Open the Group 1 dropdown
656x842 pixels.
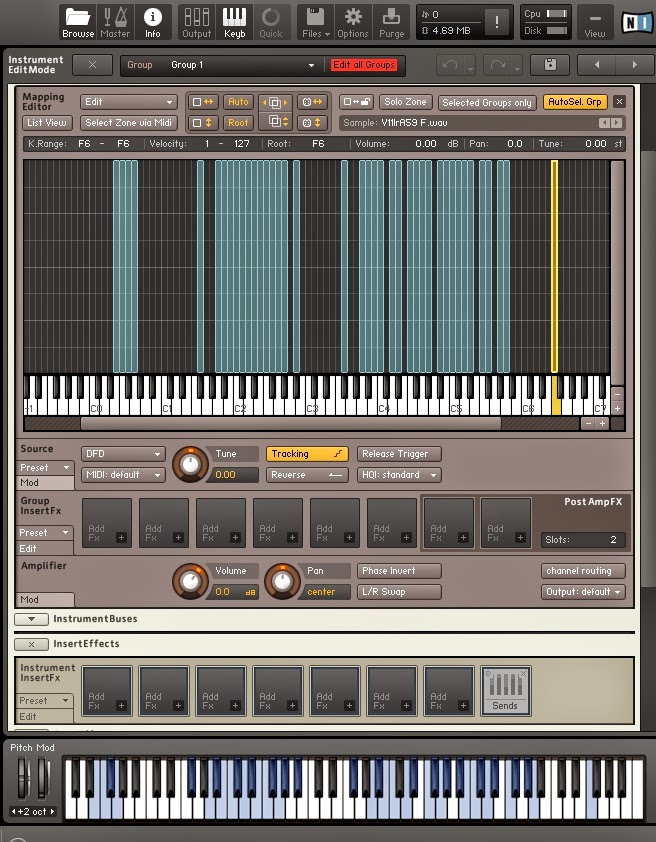click(x=227, y=65)
